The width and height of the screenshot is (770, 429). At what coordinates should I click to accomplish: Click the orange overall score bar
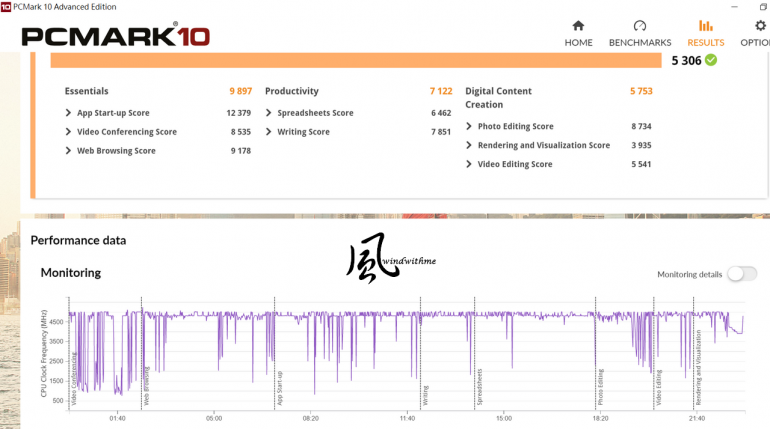tap(356, 60)
